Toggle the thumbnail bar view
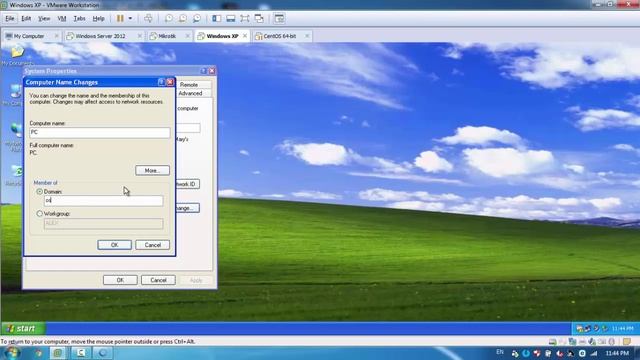This screenshot has height=360, width=640. tap(231, 18)
